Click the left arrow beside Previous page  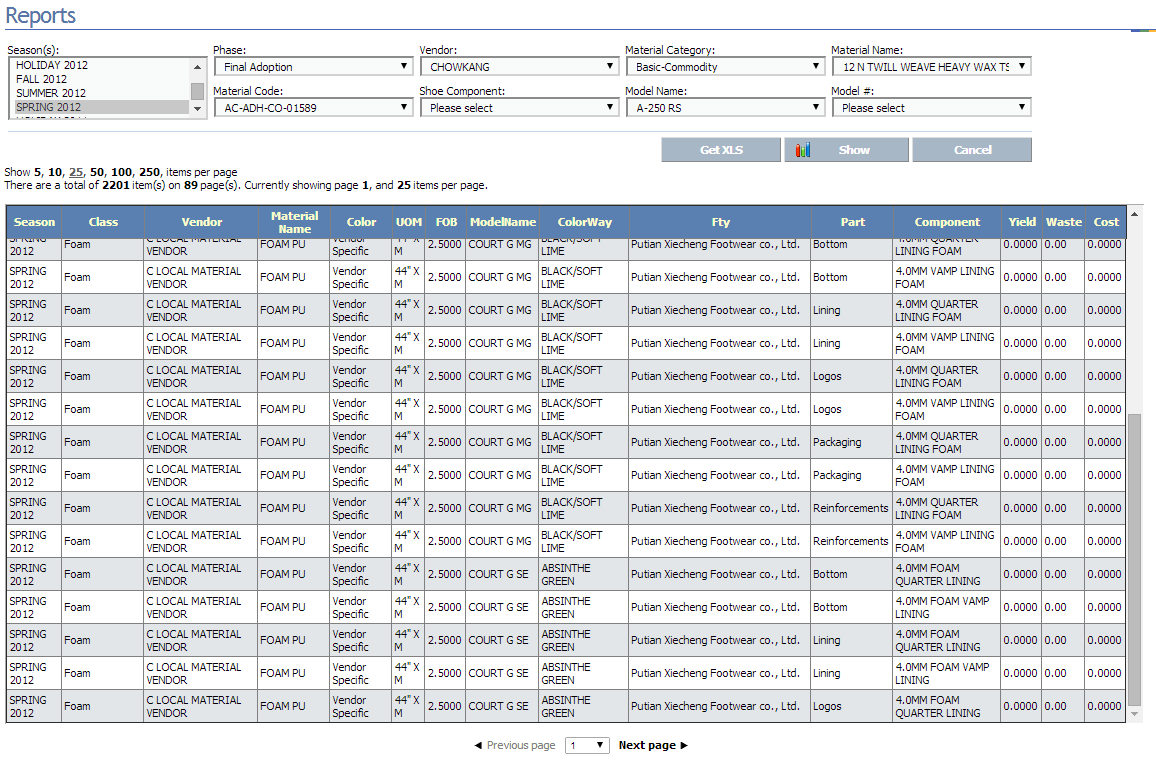click(478, 745)
